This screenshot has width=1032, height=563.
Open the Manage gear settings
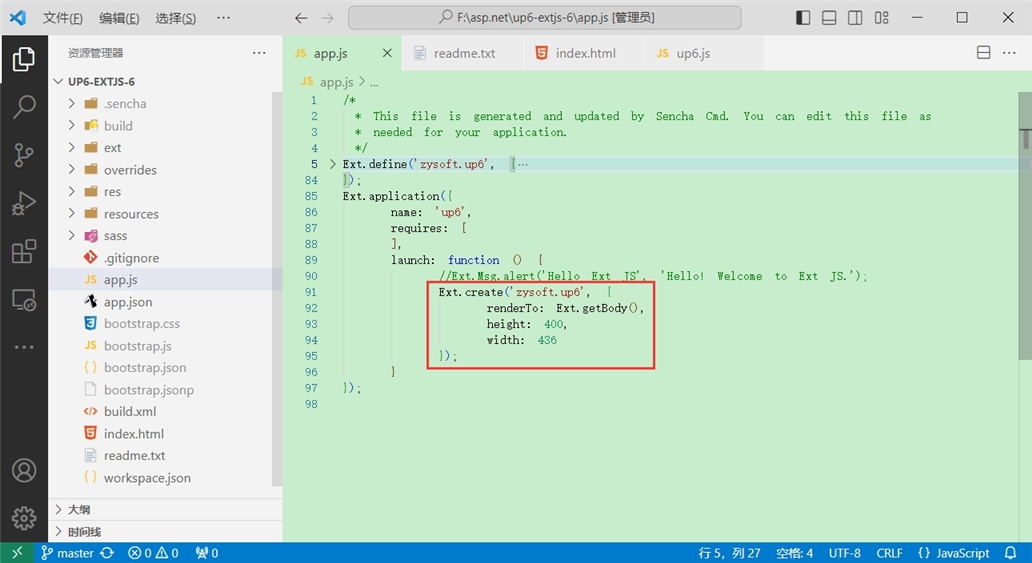[24, 518]
